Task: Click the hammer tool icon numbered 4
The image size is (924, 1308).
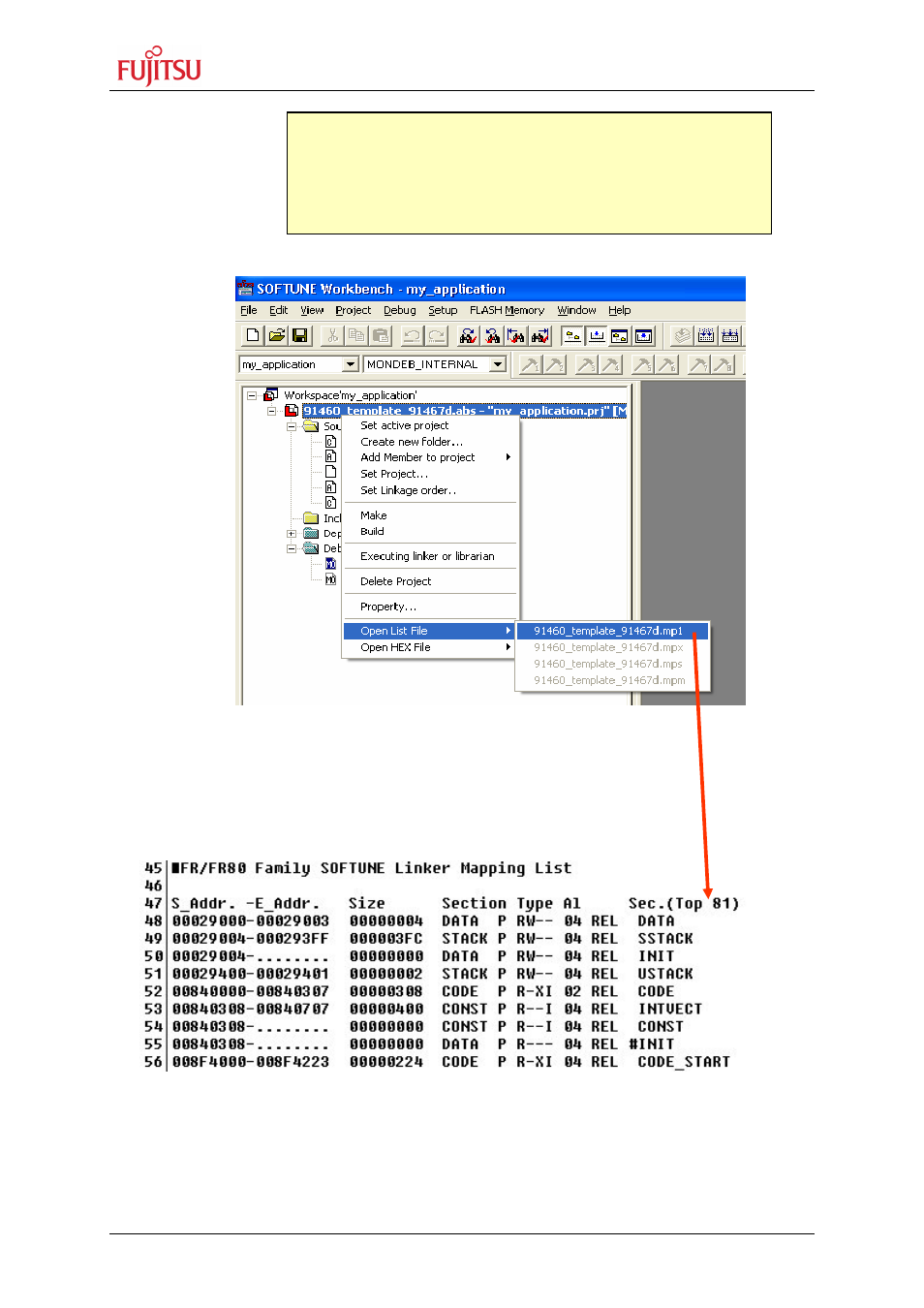Action: (x=610, y=365)
